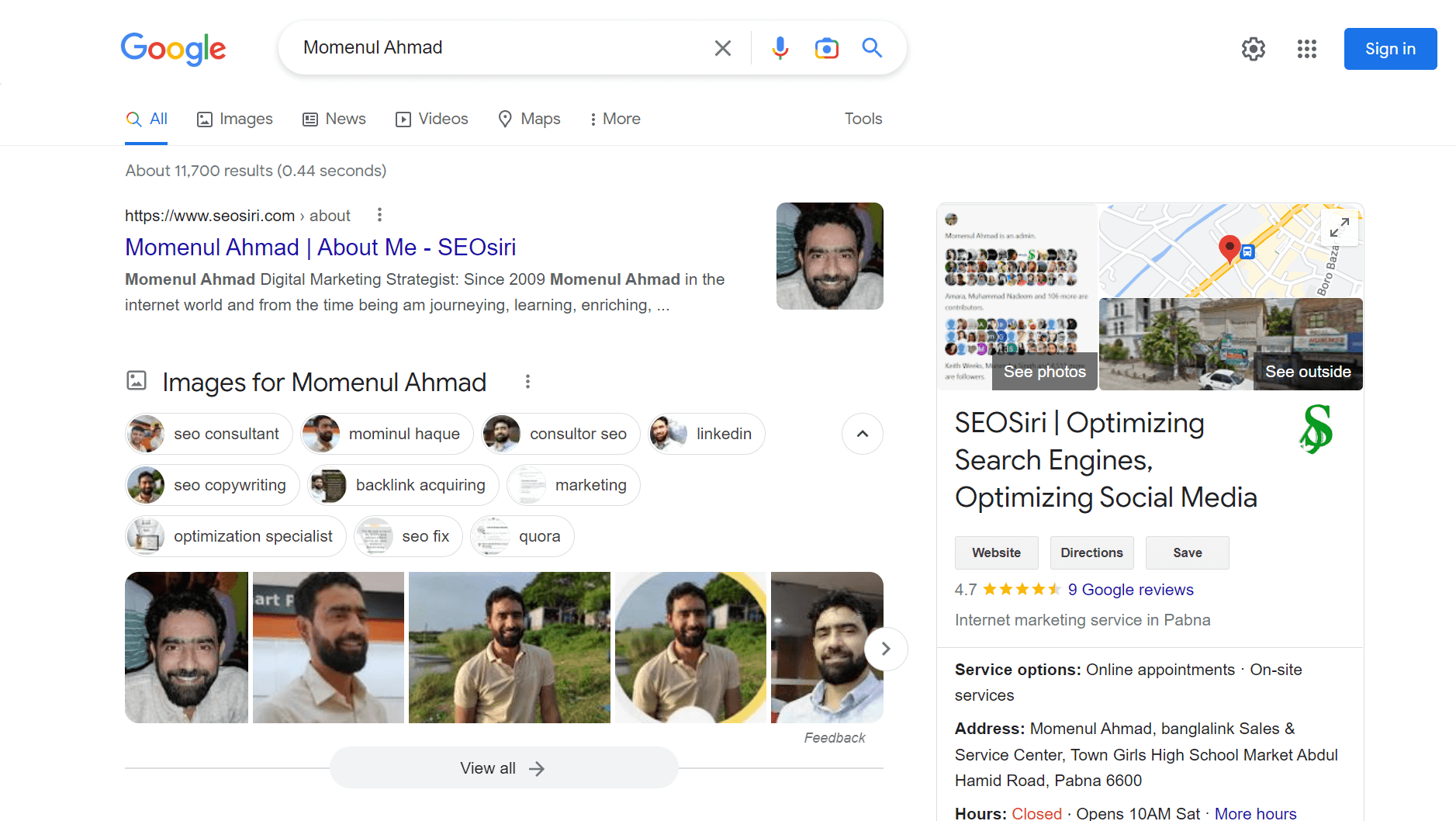Click the Sign in button
Image resolution: width=1456 pixels, height=821 pixels.
pos(1389,49)
